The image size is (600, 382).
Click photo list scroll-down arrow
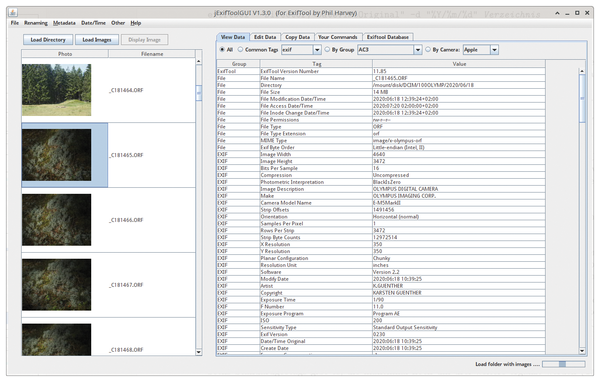[x=199, y=352]
